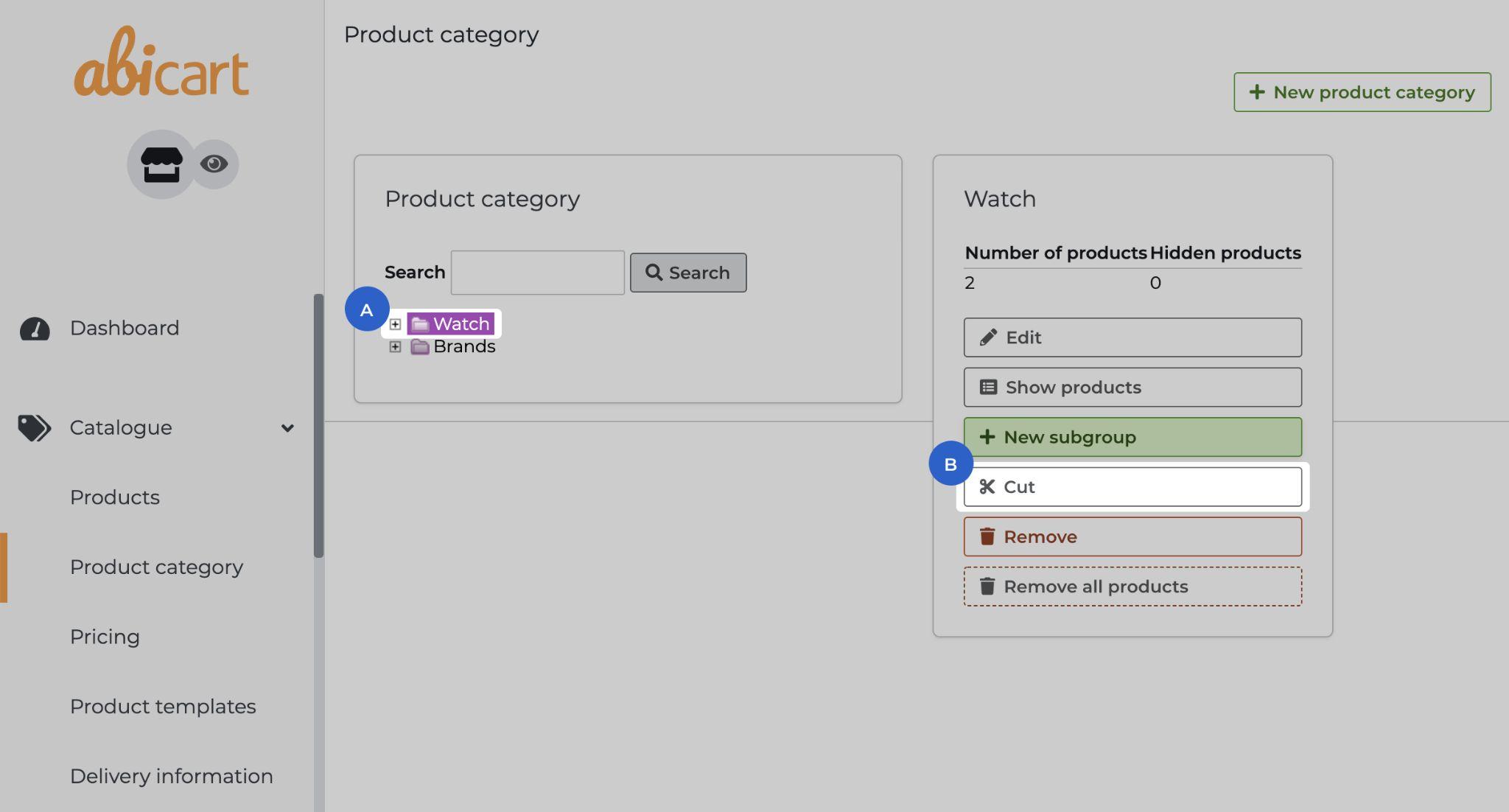Toggle the eye preview icon
1509x812 pixels.
click(214, 164)
